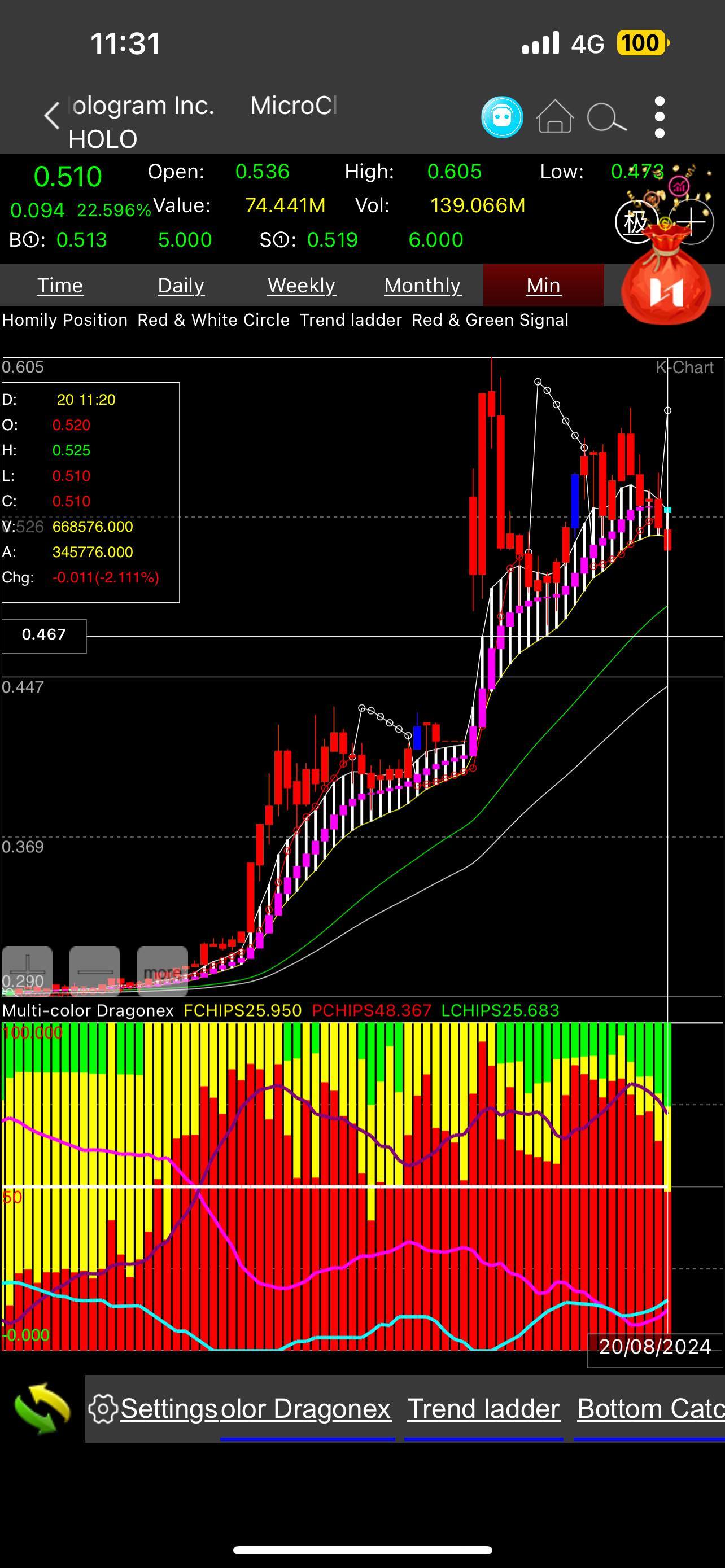Switch to the Time tab
The image size is (725, 1568).
(x=60, y=286)
